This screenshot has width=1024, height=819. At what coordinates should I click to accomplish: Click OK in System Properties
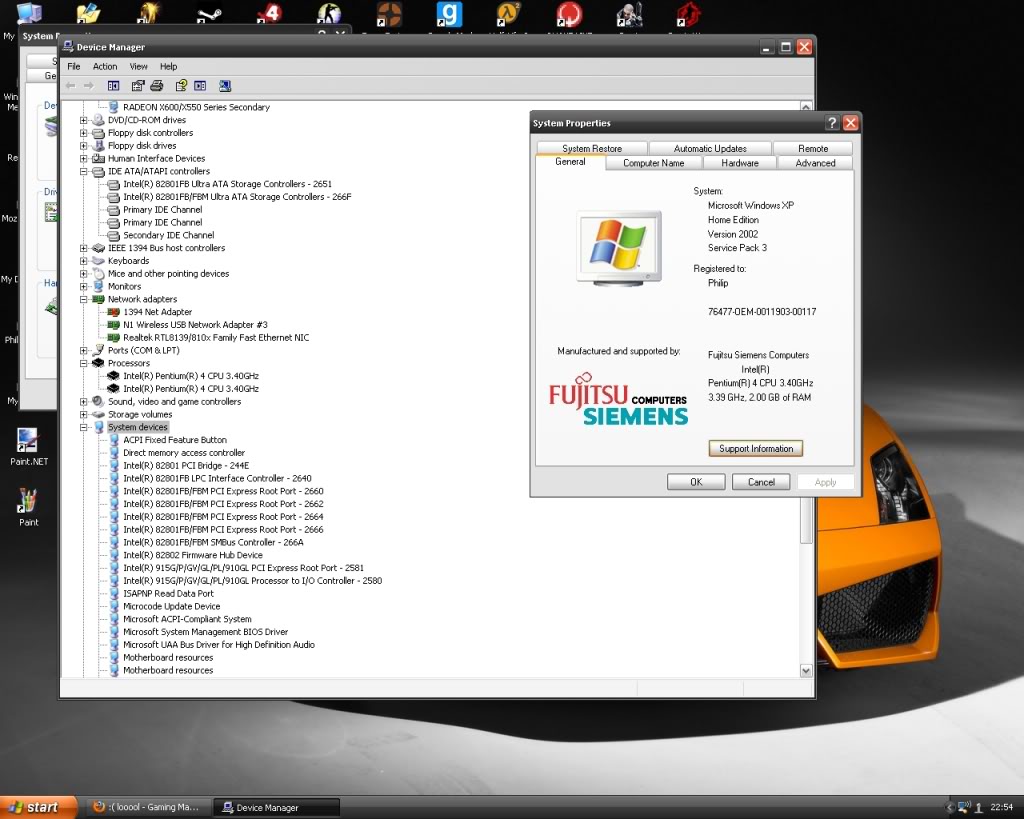point(696,482)
